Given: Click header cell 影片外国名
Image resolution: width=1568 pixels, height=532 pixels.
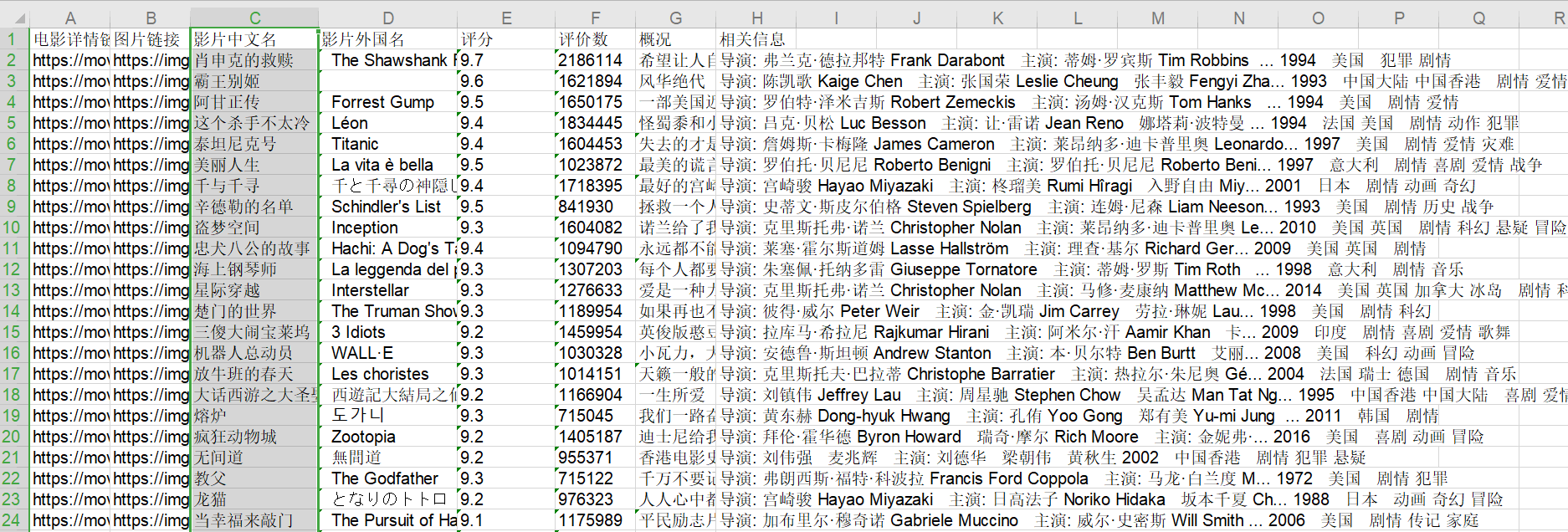Looking at the screenshot, I should (388, 38).
